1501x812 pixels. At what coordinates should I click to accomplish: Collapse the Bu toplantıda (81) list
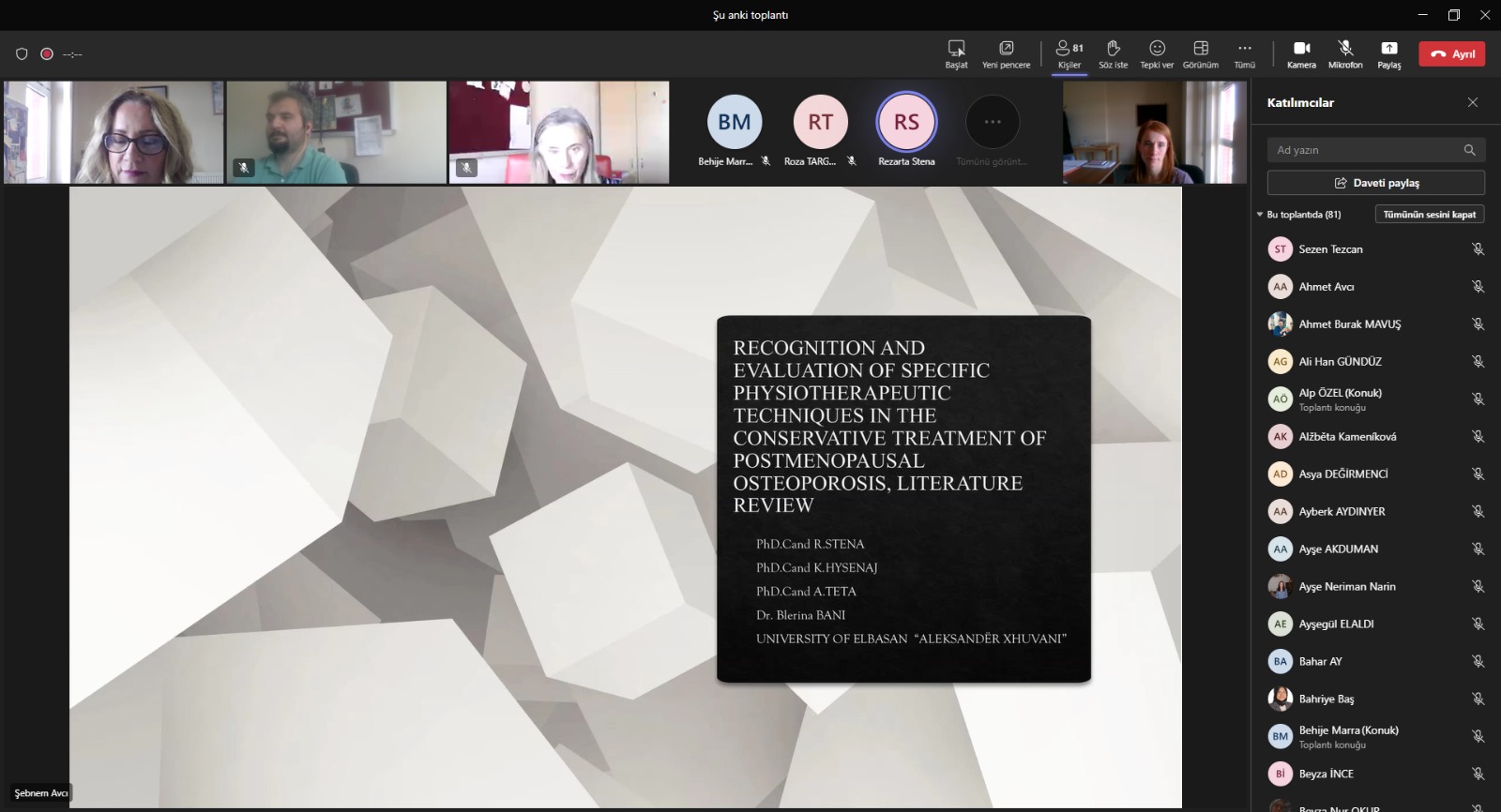point(1260,215)
